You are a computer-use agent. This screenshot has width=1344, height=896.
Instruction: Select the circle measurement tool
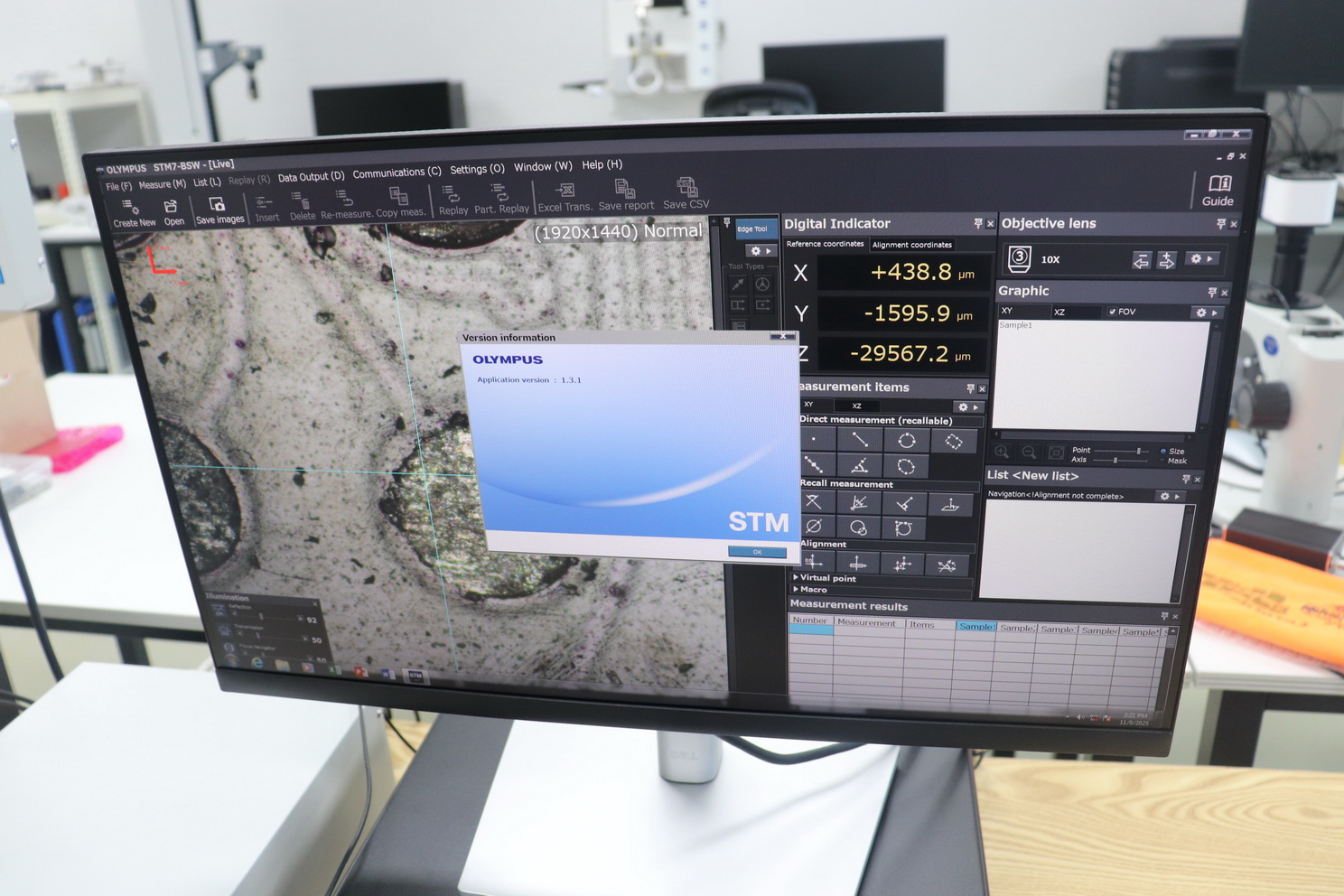pyautogui.click(x=906, y=441)
